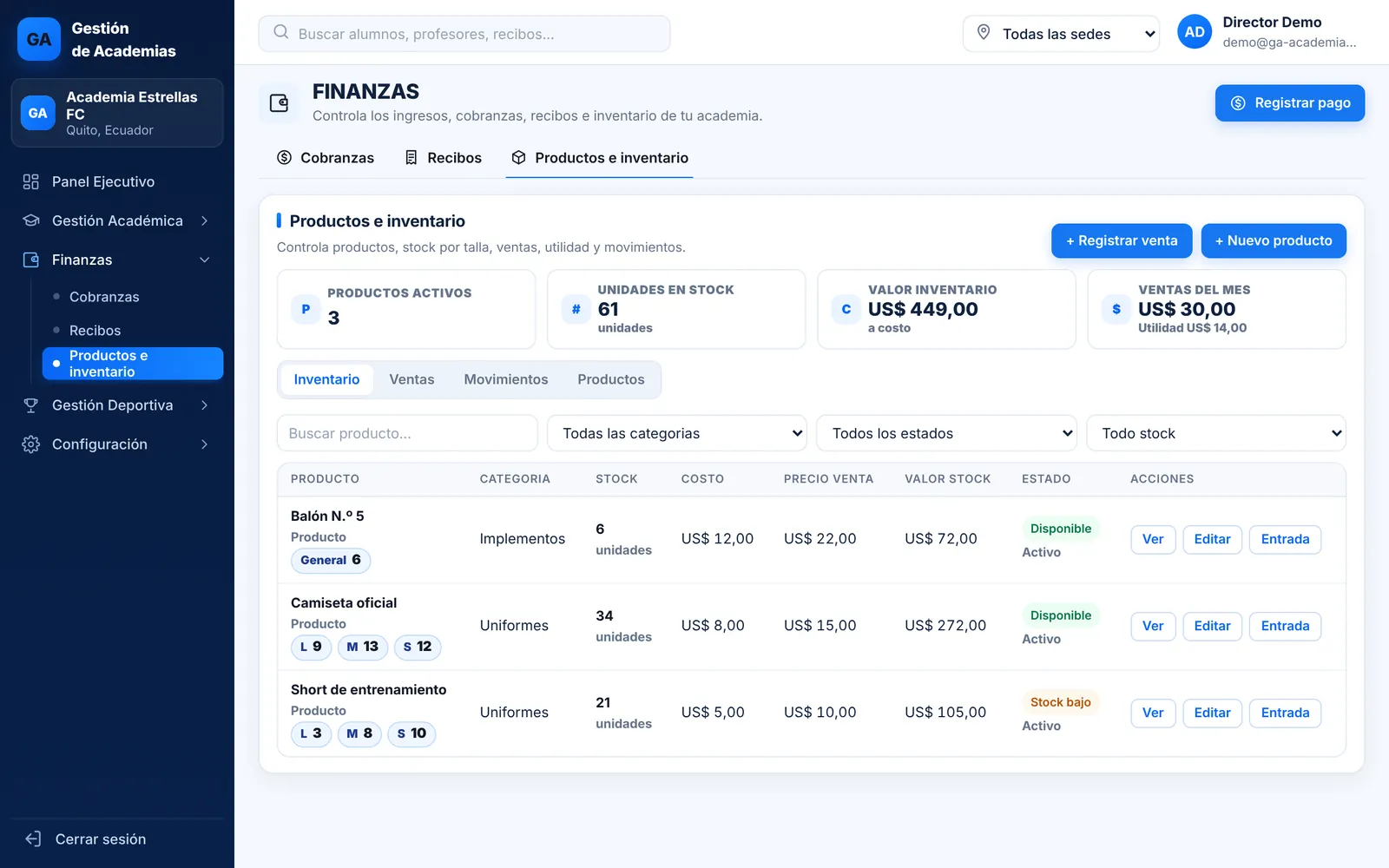Click the search magnifier icon in top bar
The image size is (1389, 868).
tap(281, 33)
